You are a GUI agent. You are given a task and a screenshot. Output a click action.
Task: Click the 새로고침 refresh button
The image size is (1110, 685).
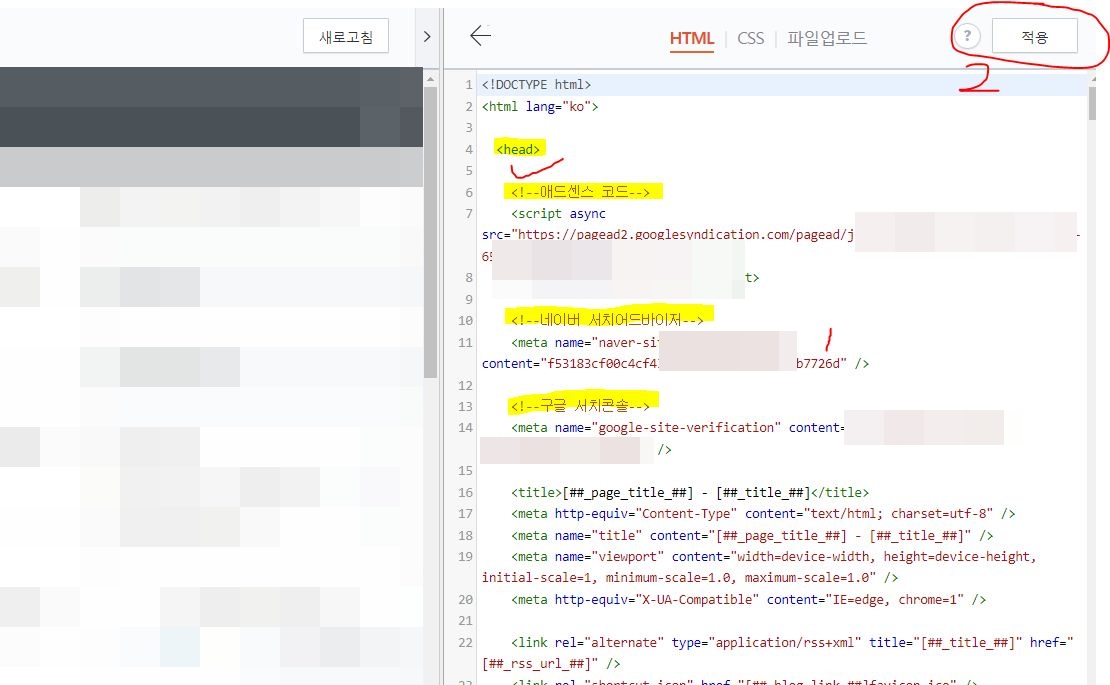point(346,36)
